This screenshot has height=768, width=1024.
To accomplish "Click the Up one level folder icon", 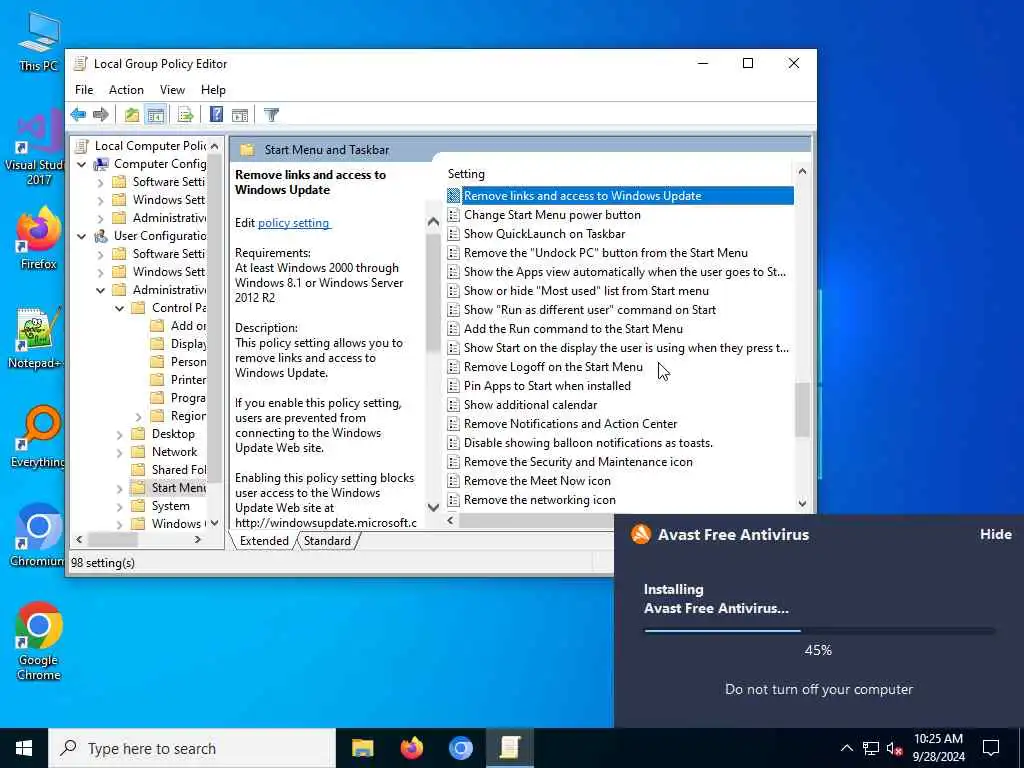I will pos(132,115).
